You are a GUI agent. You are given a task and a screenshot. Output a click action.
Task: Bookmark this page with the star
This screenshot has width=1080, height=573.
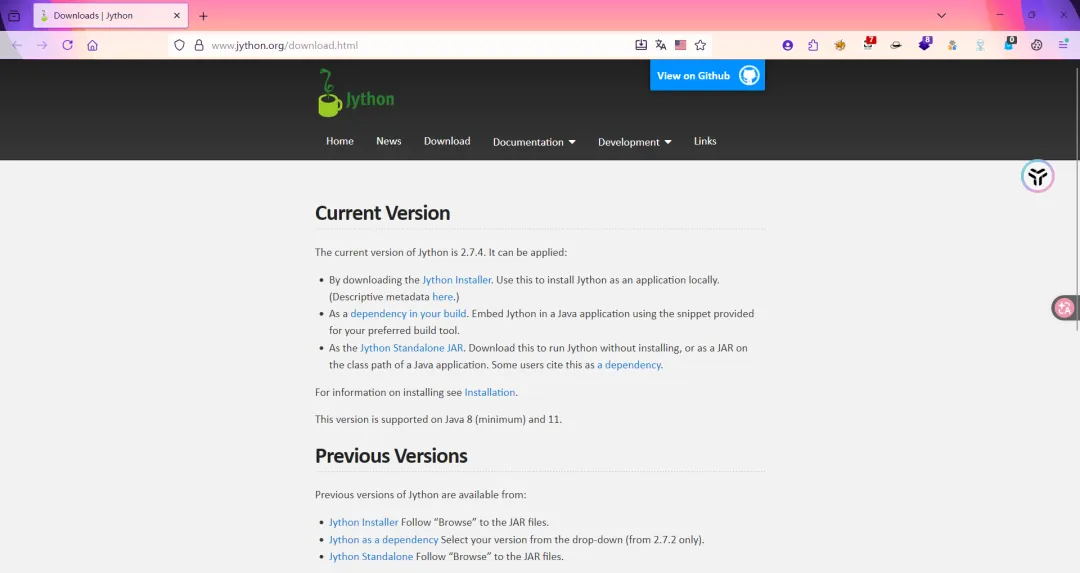700,45
